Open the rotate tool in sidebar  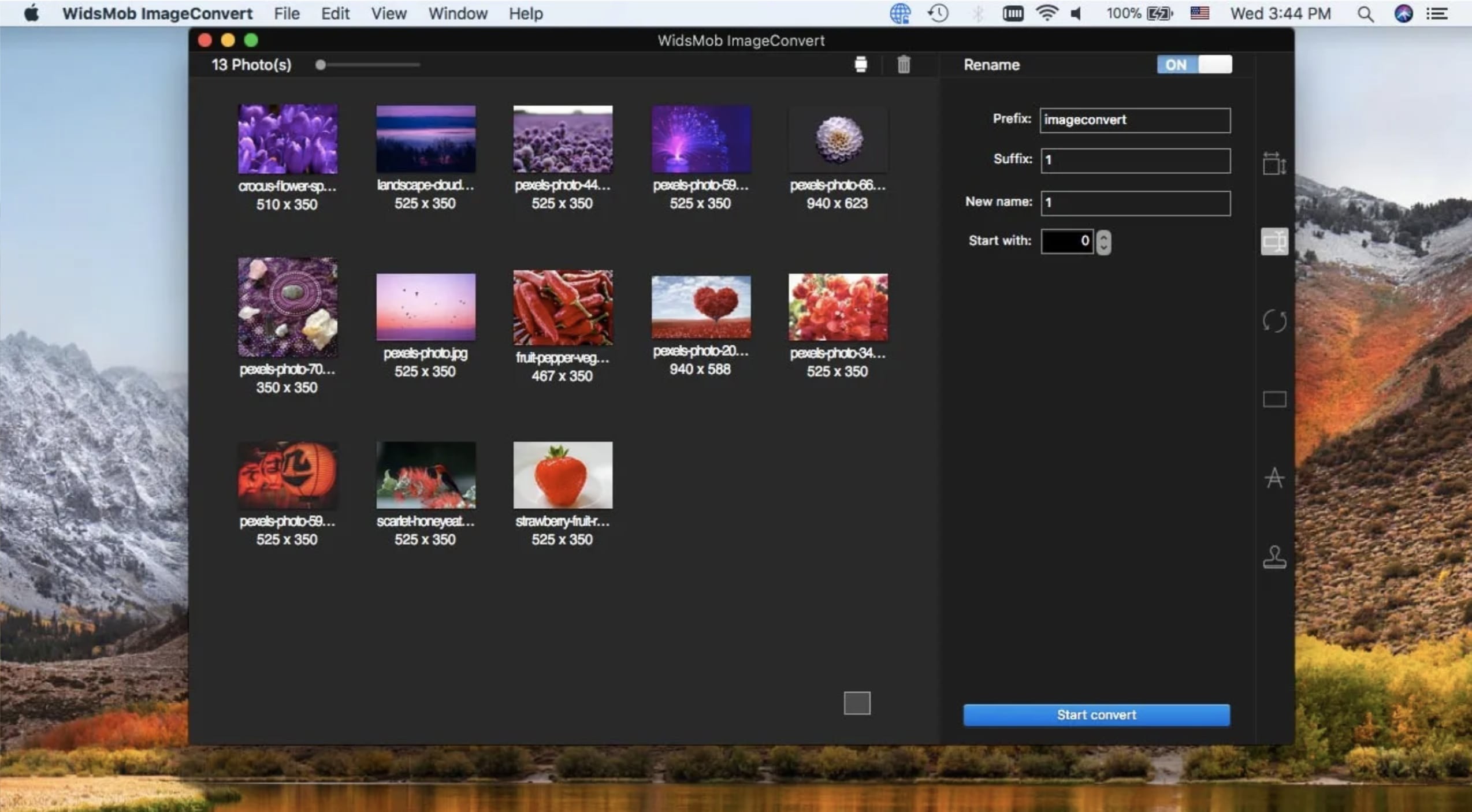coord(1274,321)
